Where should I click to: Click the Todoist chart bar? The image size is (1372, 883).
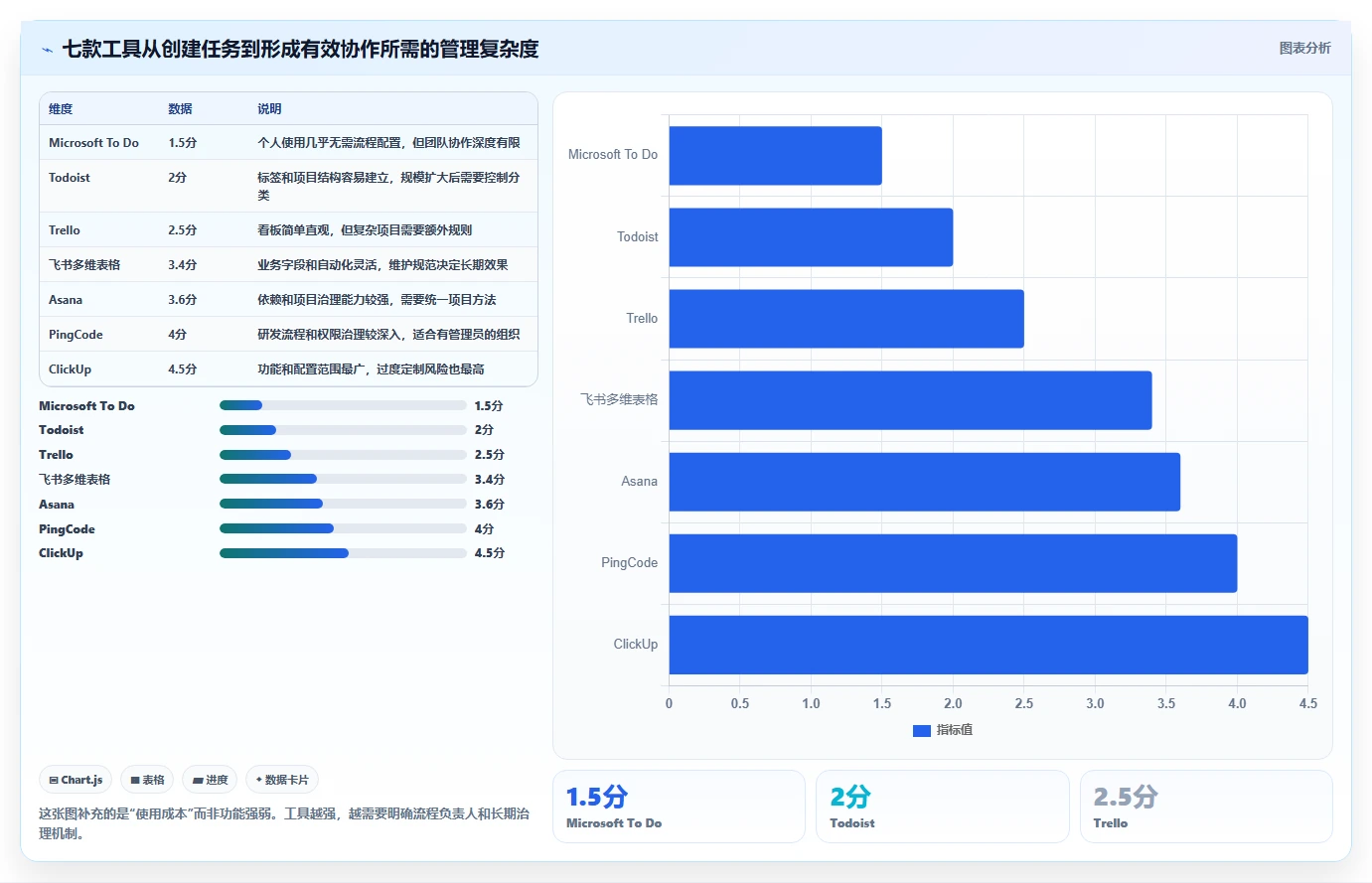coord(811,236)
